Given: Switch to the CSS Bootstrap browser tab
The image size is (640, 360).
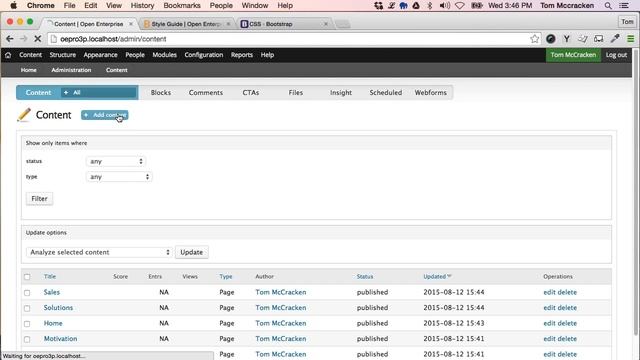Looking at the screenshot, I should click(284, 24).
